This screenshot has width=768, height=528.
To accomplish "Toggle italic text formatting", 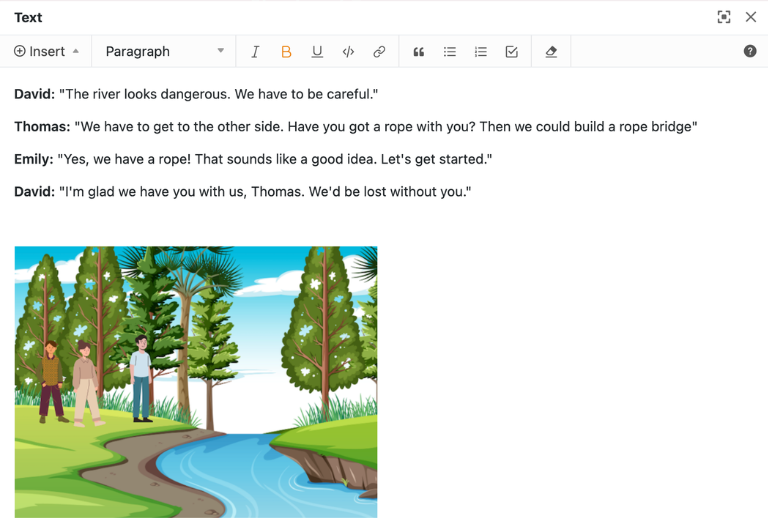I will click(255, 52).
